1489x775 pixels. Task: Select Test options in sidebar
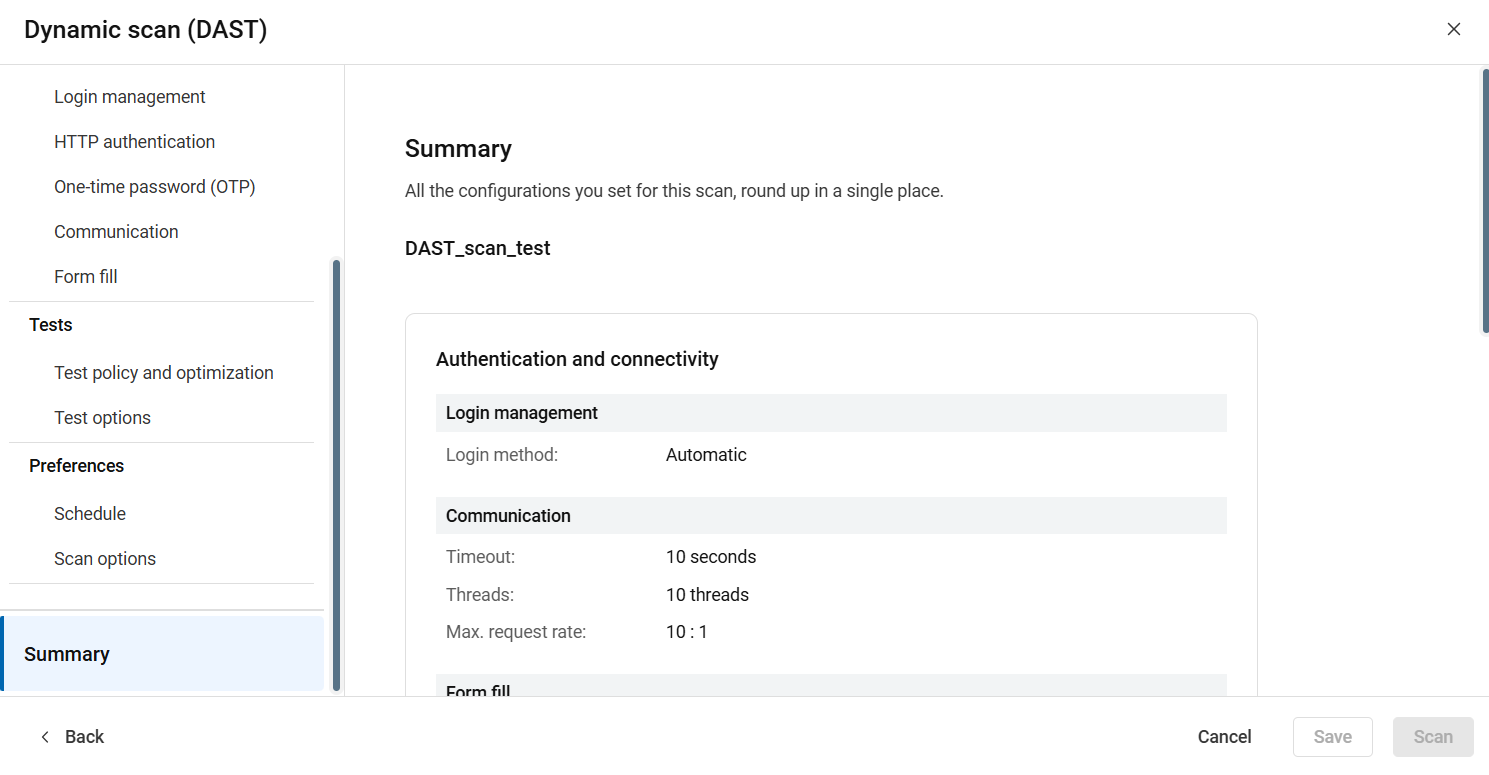pos(102,418)
